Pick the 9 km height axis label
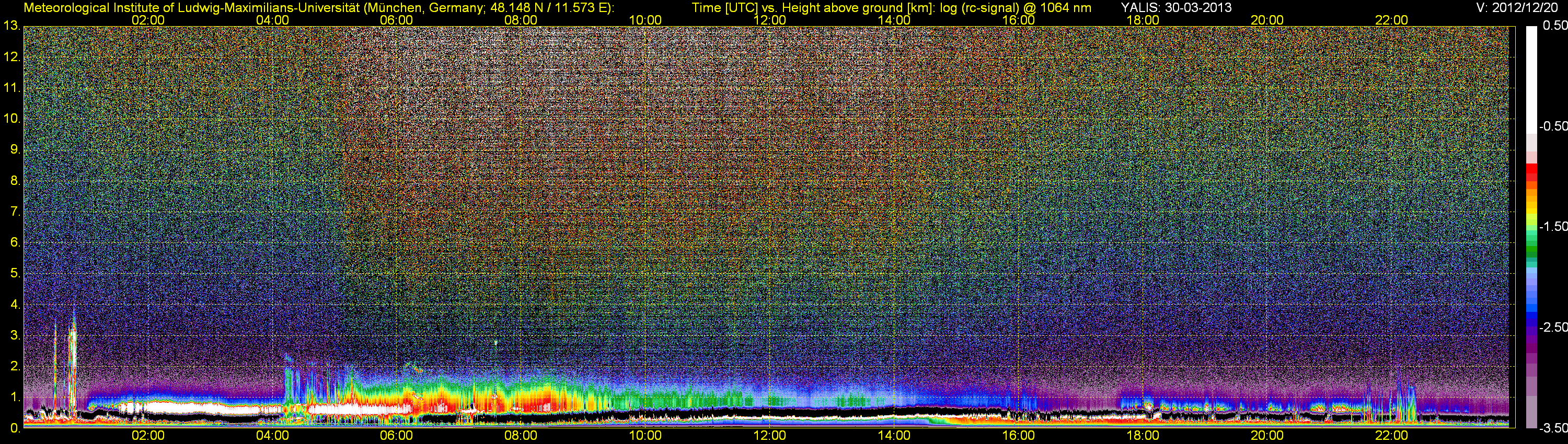Viewport: 1568px width, 444px height. (15, 149)
